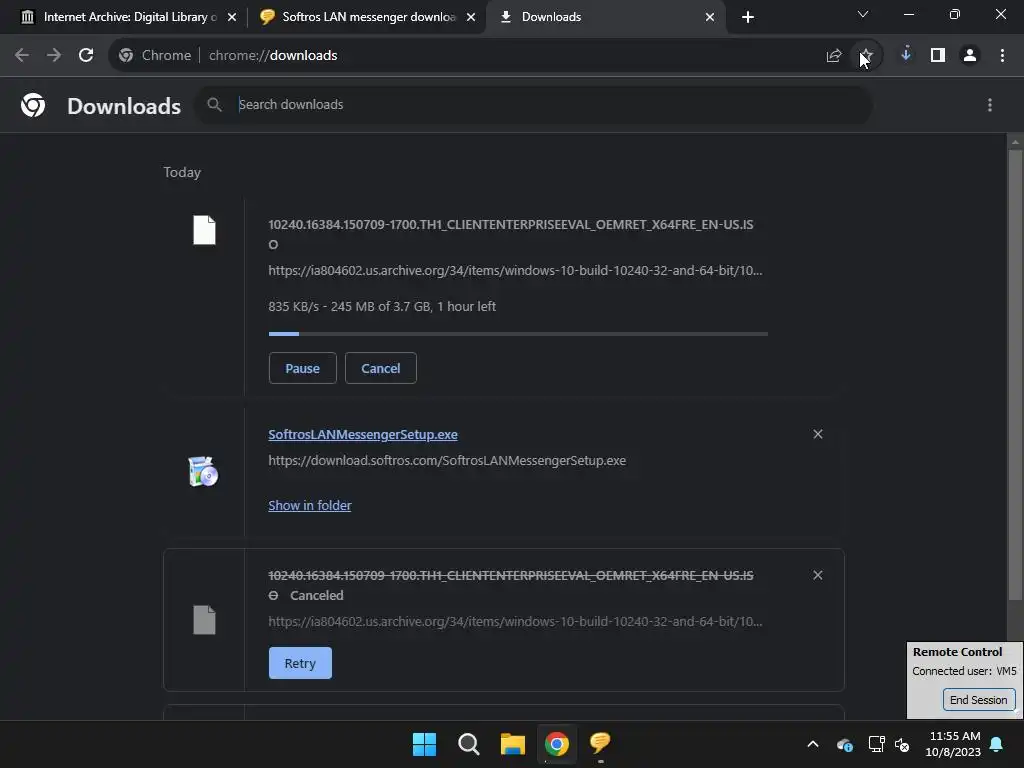Click the browser forward arrow

(54, 56)
